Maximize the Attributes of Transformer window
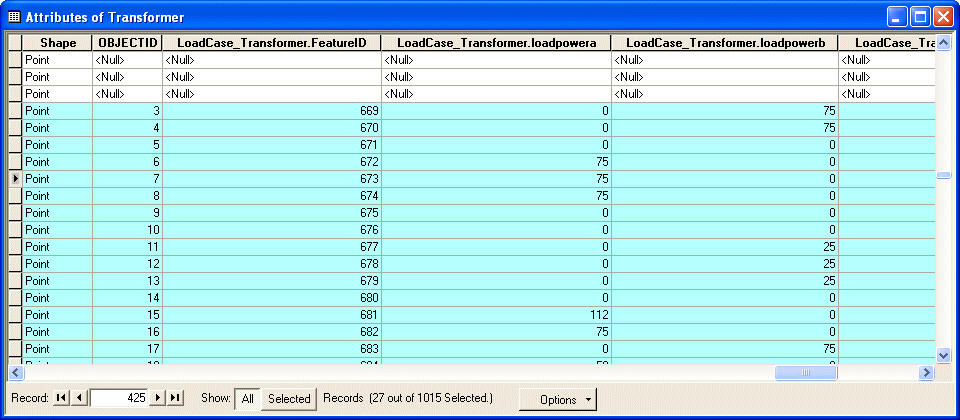 tap(919, 17)
